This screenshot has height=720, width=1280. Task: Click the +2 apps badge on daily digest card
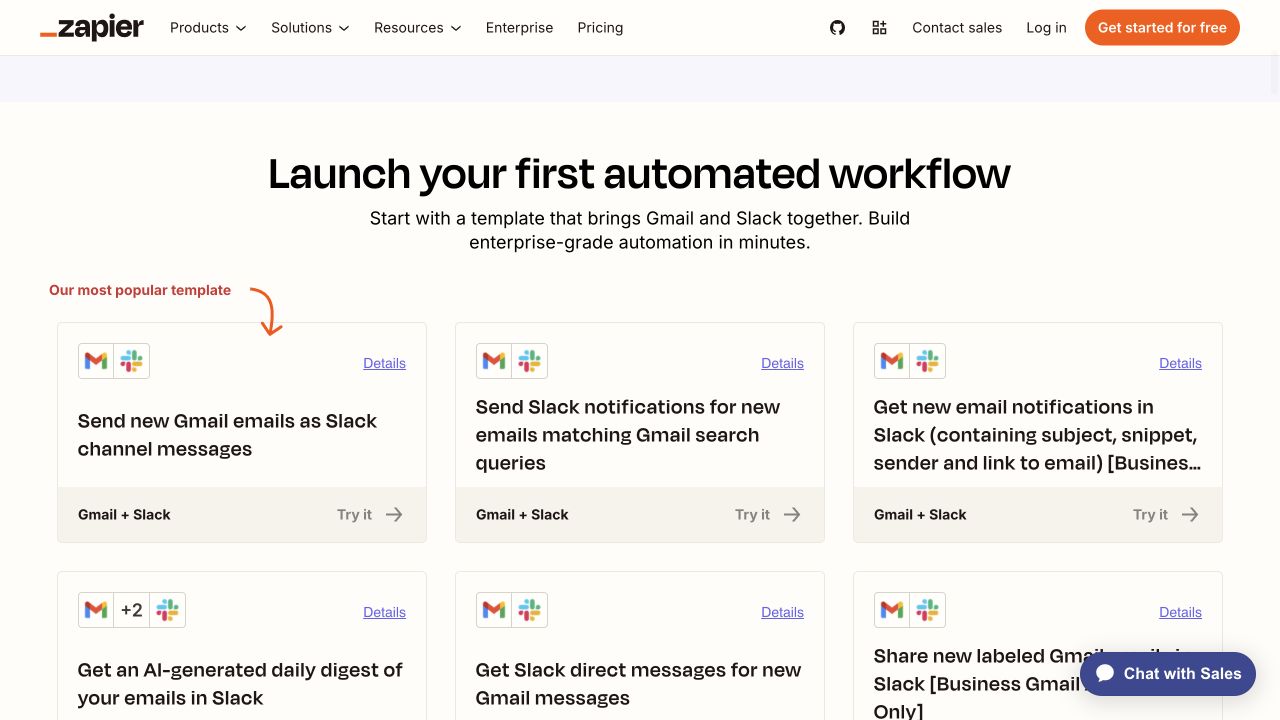[x=132, y=610]
